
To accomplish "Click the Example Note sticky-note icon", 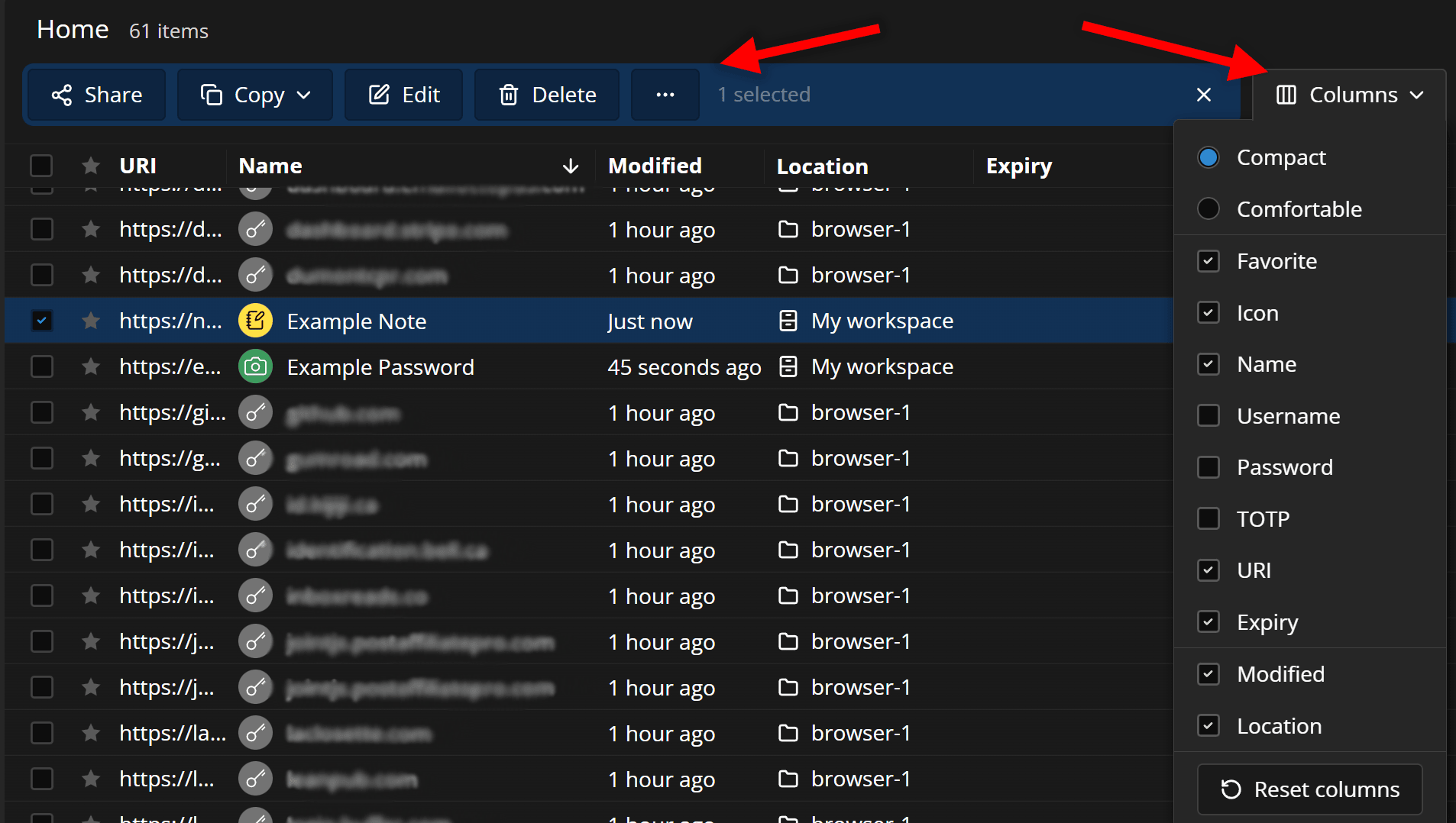I will 255,321.
